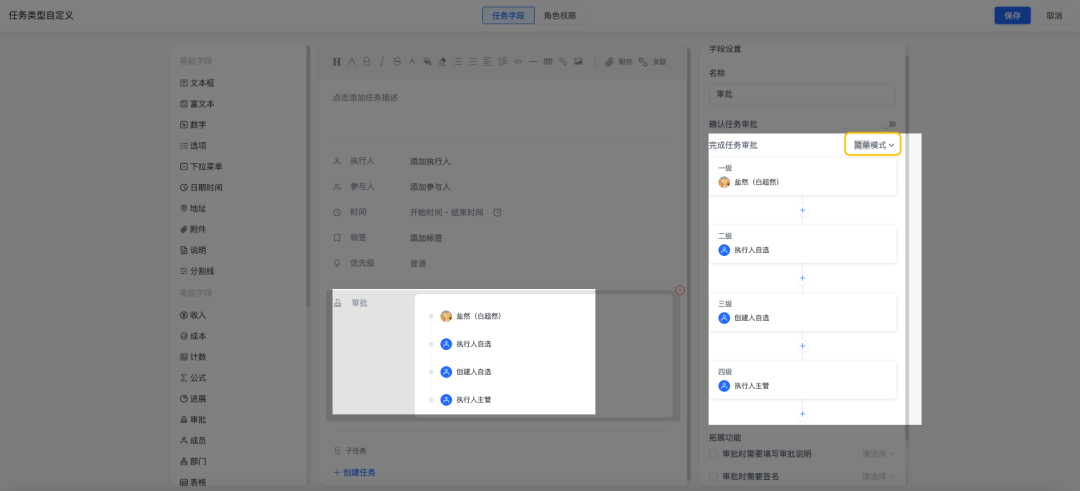1080x491 pixels.
Task: Insert a table into the description
Action: [548, 61]
